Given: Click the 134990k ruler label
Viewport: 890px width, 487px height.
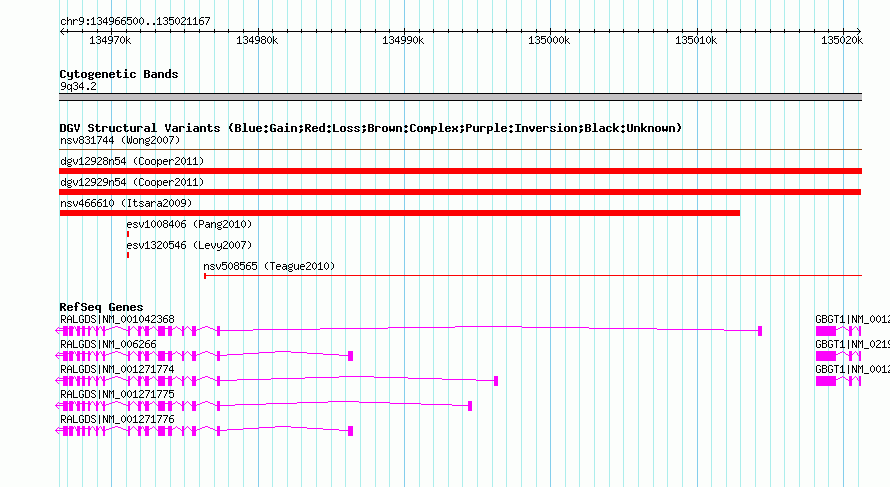Looking at the screenshot, I should click(403, 40).
